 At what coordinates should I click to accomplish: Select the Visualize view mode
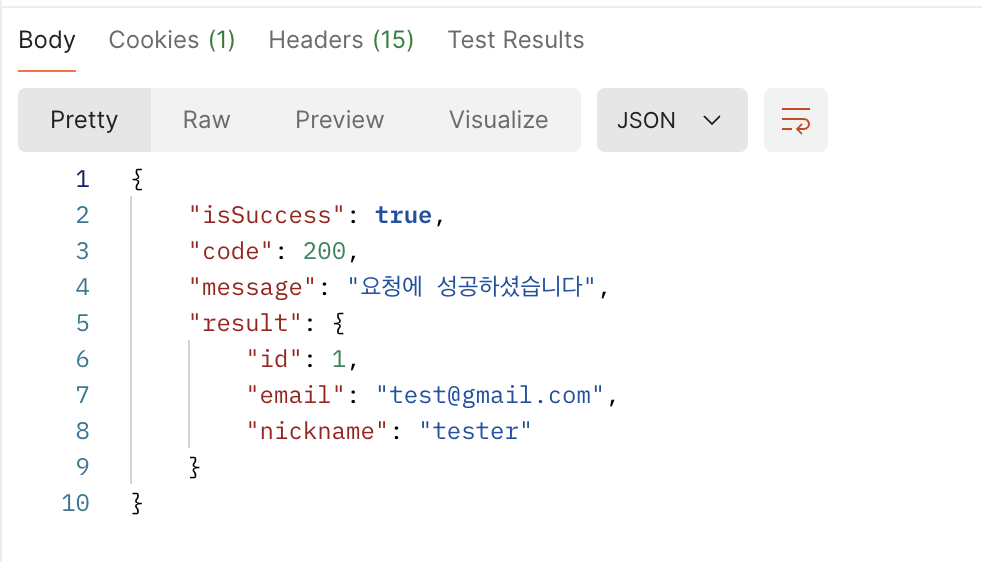(499, 120)
